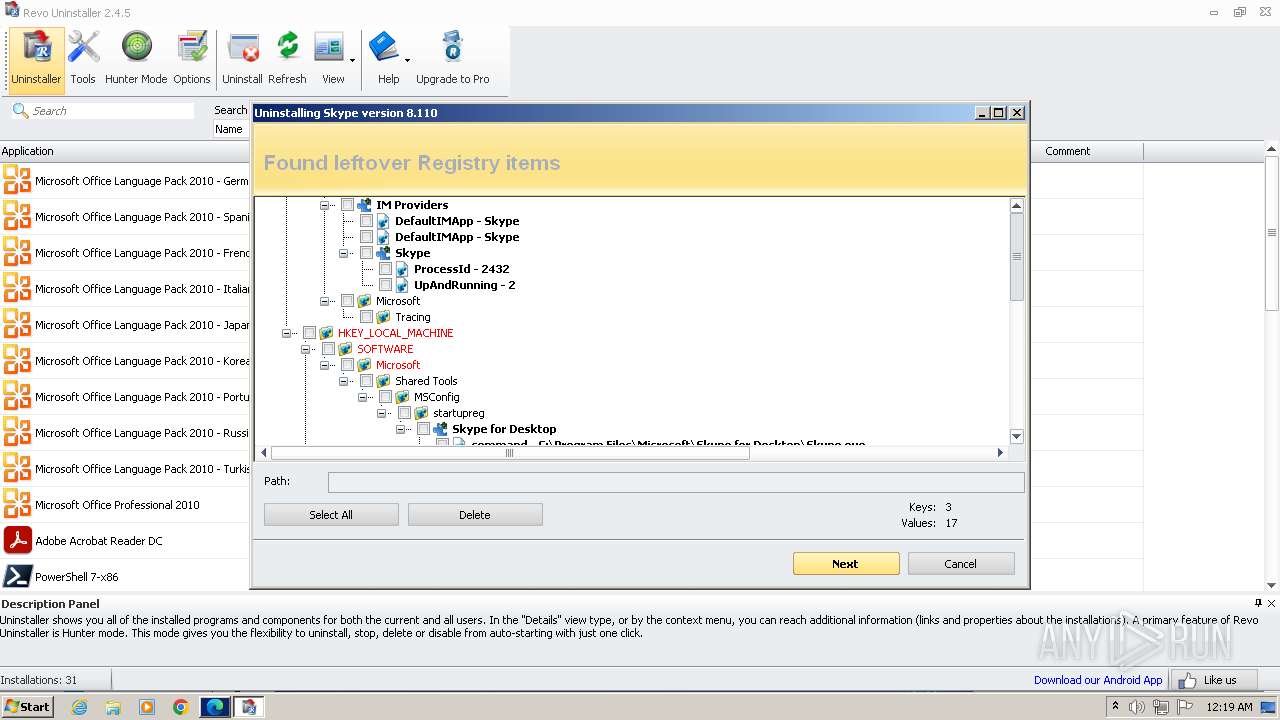
Task: Click the IM Providers registry key icon
Action: (364, 205)
